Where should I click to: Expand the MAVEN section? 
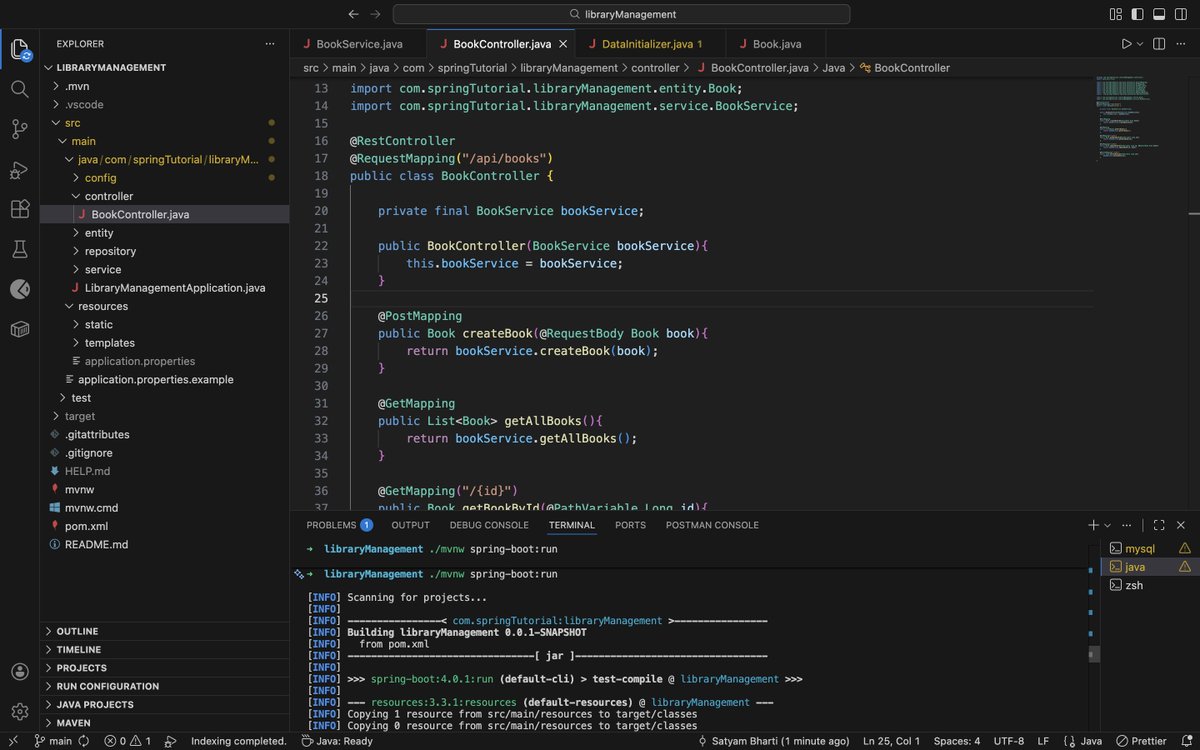[x=164, y=723]
